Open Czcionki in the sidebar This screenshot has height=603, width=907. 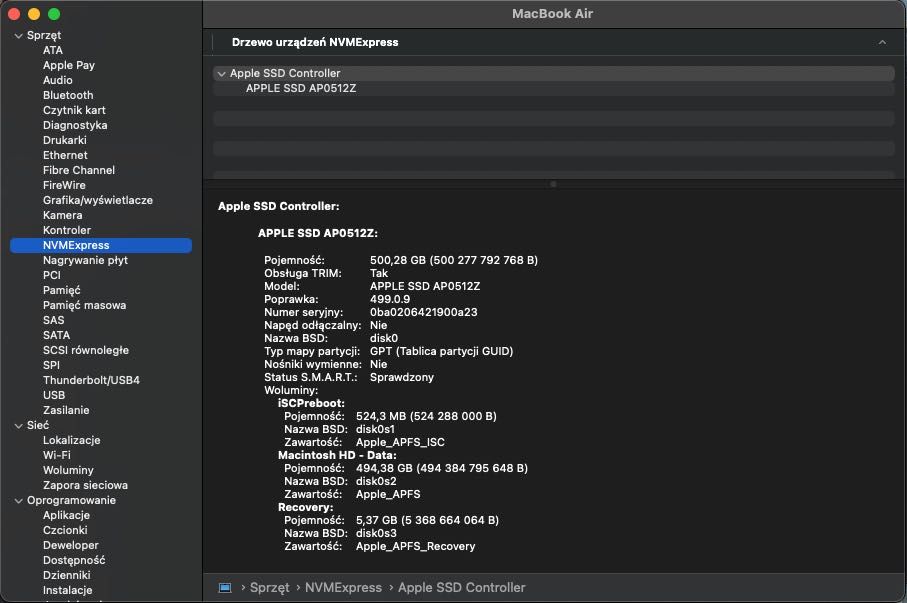tap(65, 531)
